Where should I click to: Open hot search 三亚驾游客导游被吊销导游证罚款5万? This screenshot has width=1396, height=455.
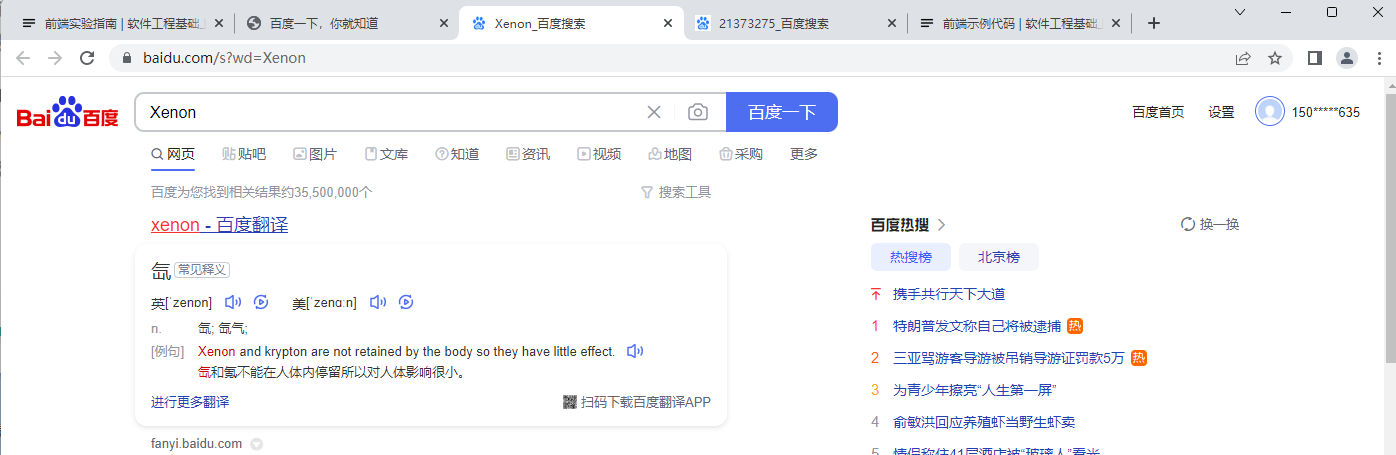(1009, 358)
